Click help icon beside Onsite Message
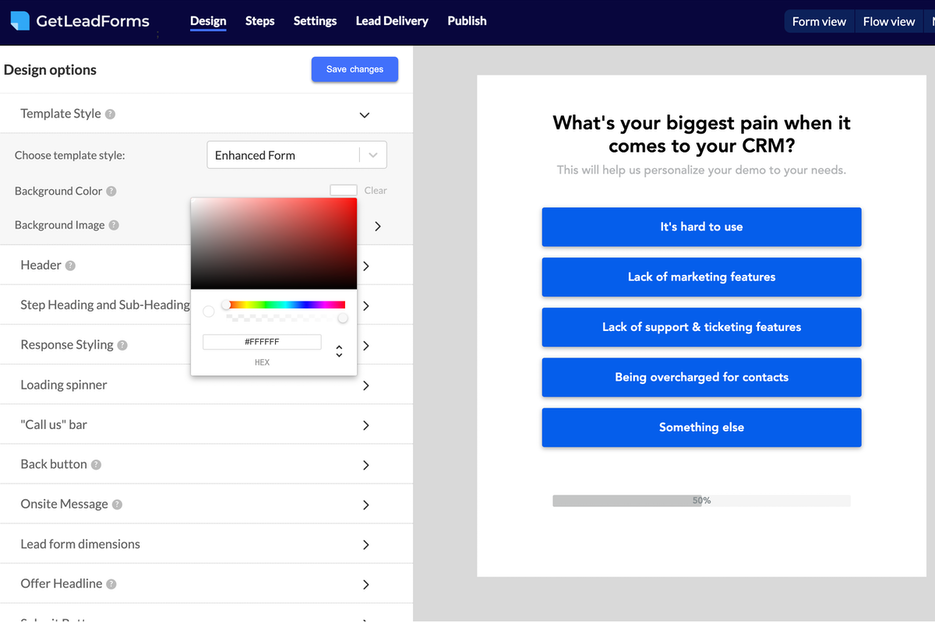This screenshot has height=623, width=935. click(117, 505)
